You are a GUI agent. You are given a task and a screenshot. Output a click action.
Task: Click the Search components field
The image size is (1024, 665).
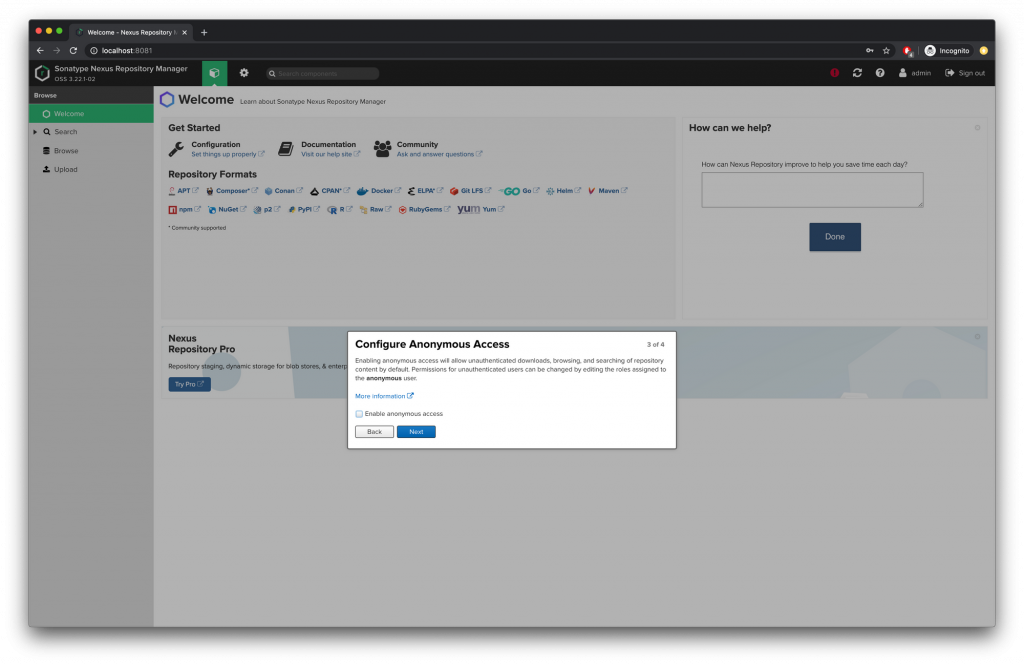point(323,74)
